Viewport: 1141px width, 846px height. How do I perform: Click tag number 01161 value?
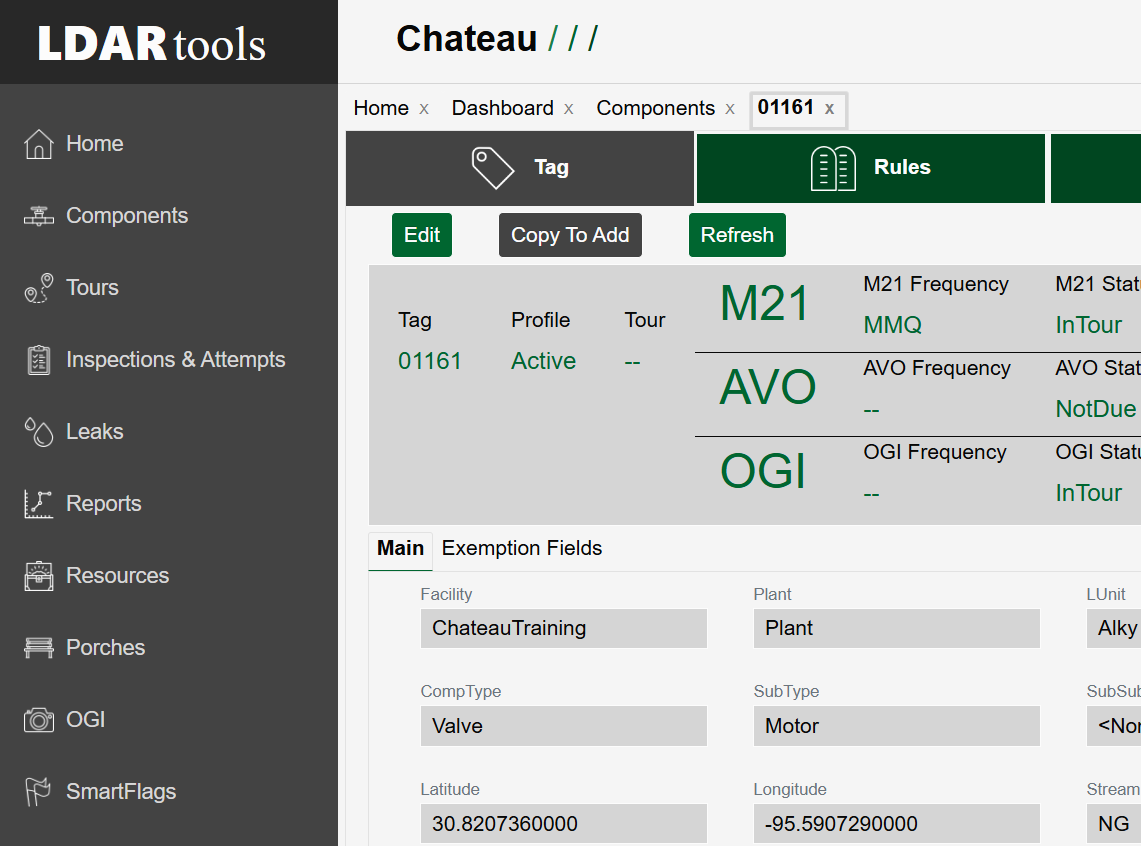pyautogui.click(x=430, y=362)
